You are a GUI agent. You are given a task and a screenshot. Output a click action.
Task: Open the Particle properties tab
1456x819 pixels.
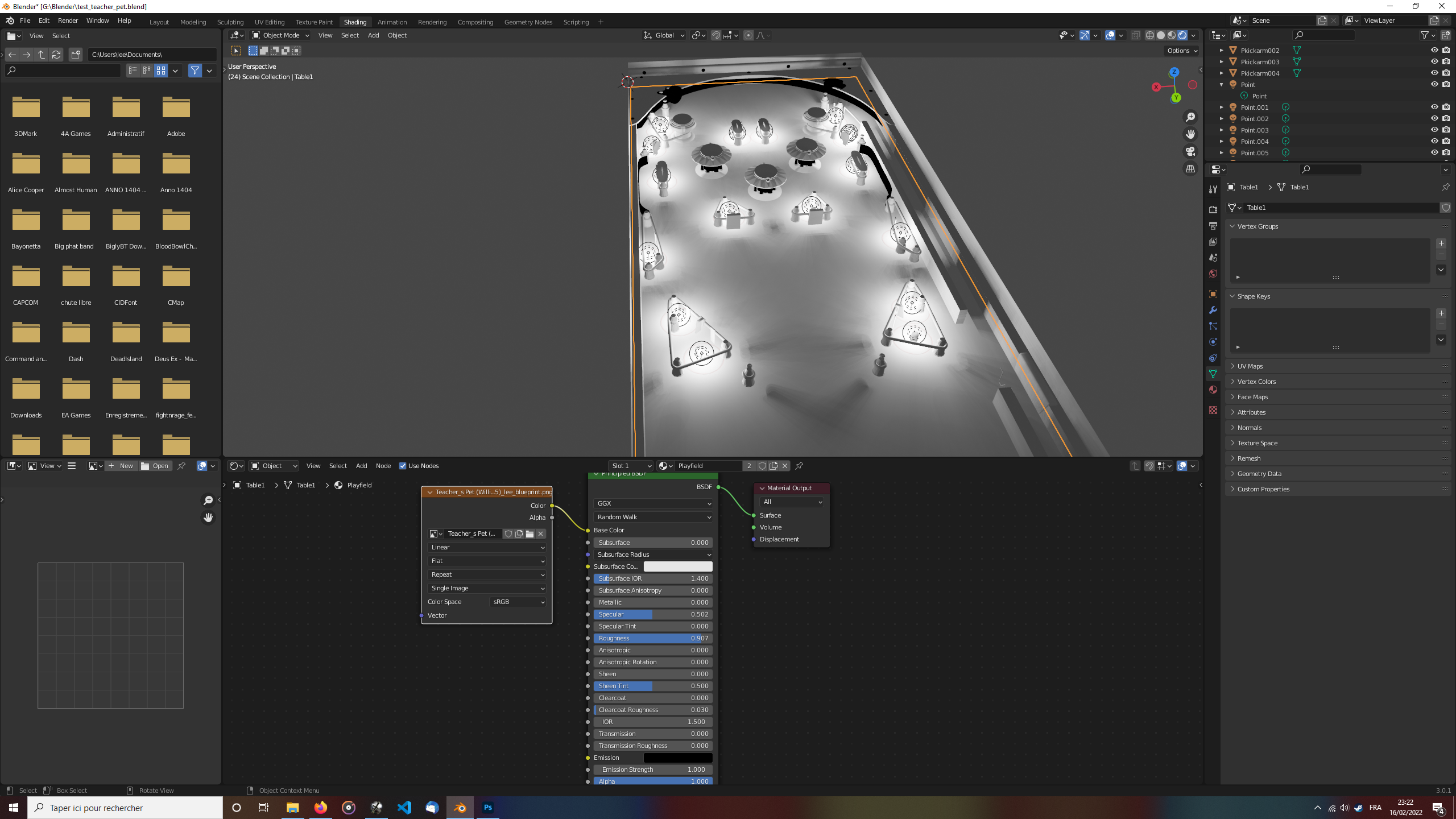[x=1213, y=326]
